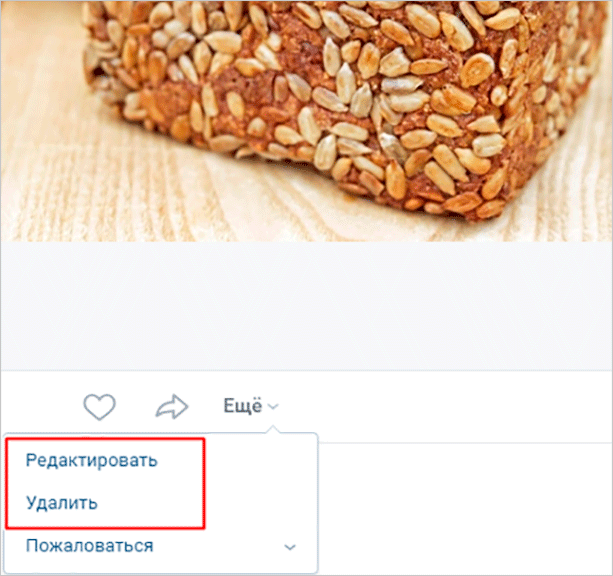
Task: Expand the chevron next to Пожаловаться
Action: pos(290,547)
